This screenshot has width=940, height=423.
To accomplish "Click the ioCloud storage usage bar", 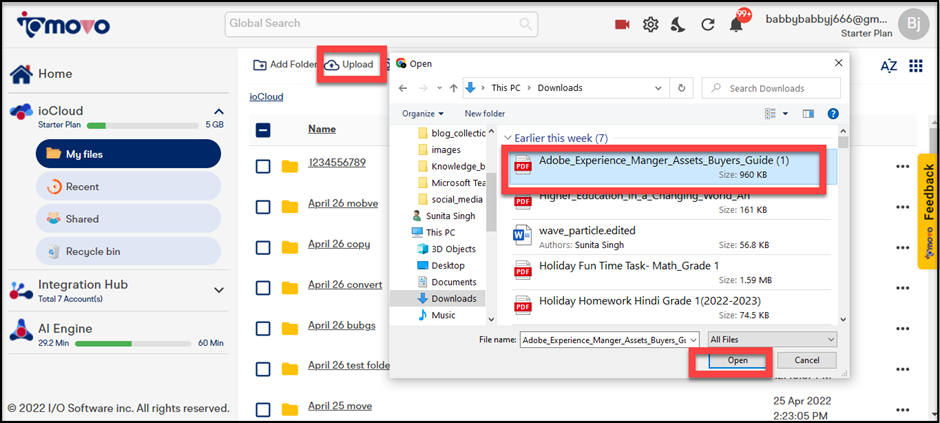I will pyautogui.click(x=143, y=126).
